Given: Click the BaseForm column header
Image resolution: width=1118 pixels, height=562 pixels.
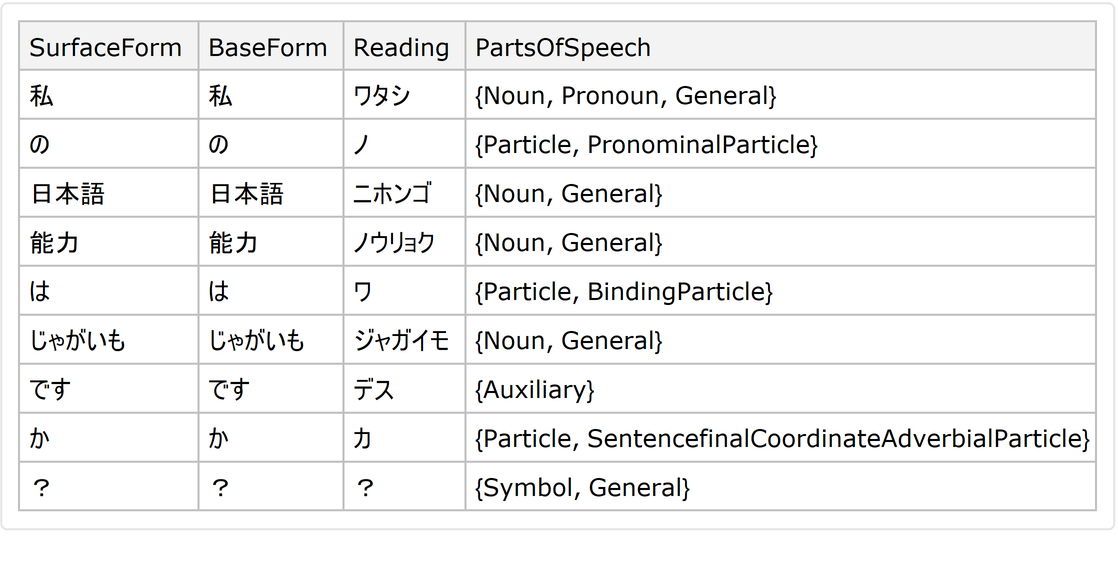Looking at the screenshot, I should 268,47.
